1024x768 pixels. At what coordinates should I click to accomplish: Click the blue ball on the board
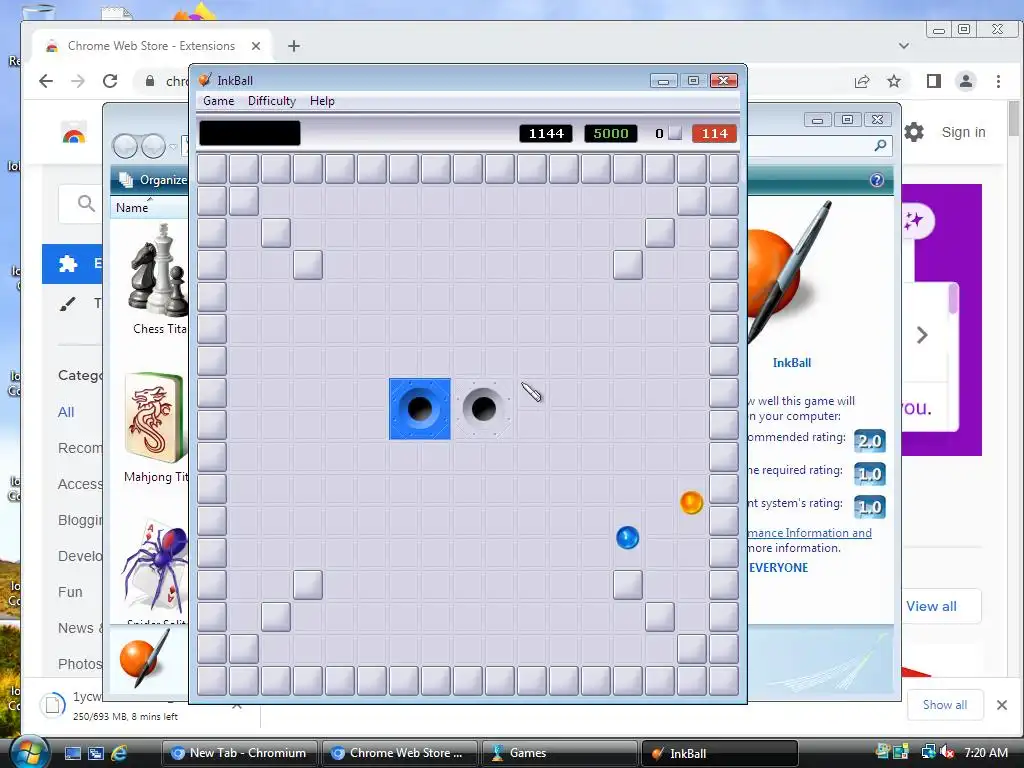pos(627,537)
